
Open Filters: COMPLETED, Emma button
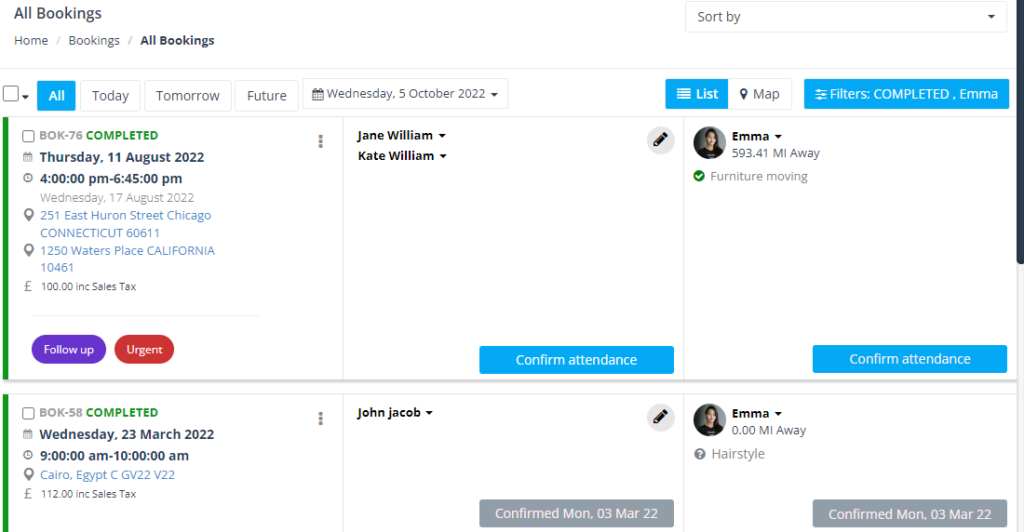[906, 94]
